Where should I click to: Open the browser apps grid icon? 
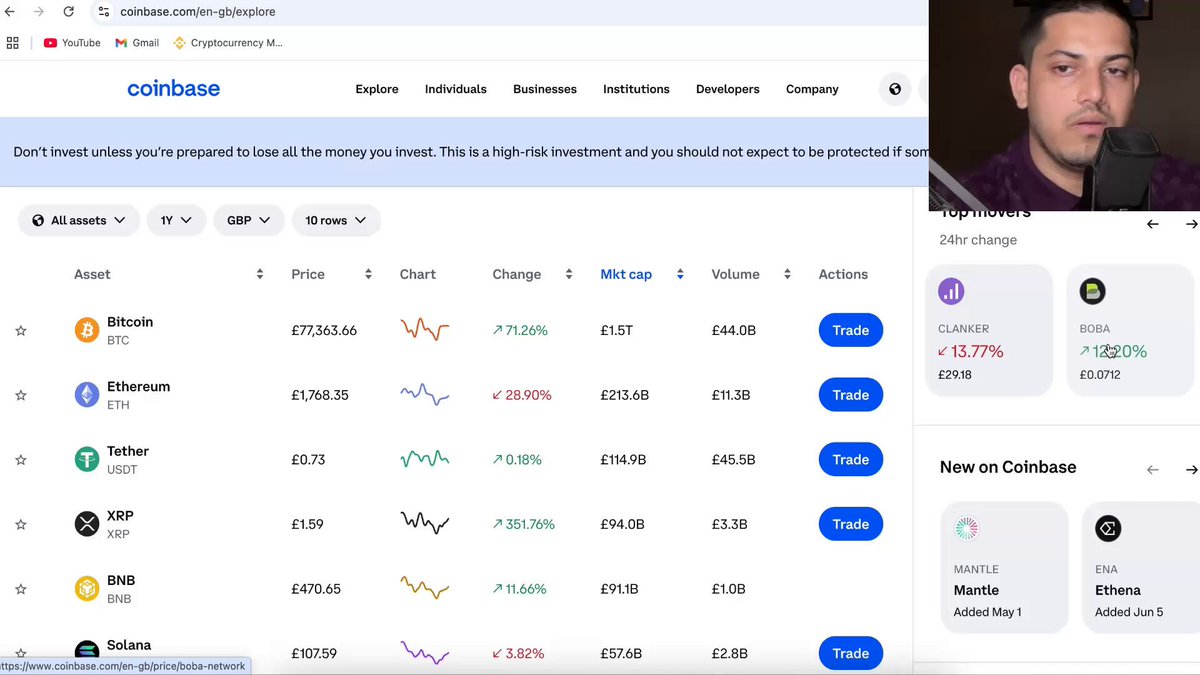[x=13, y=43]
